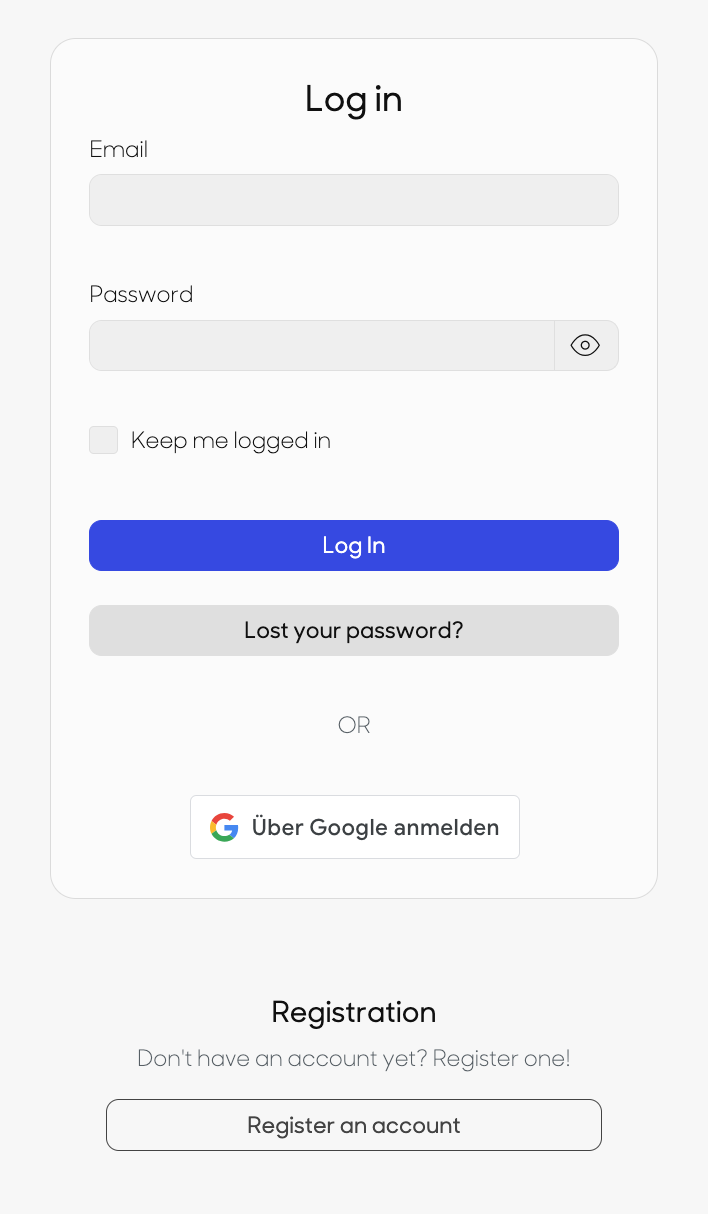Click the 'Password' field label
The image size is (708, 1214).
(x=141, y=294)
